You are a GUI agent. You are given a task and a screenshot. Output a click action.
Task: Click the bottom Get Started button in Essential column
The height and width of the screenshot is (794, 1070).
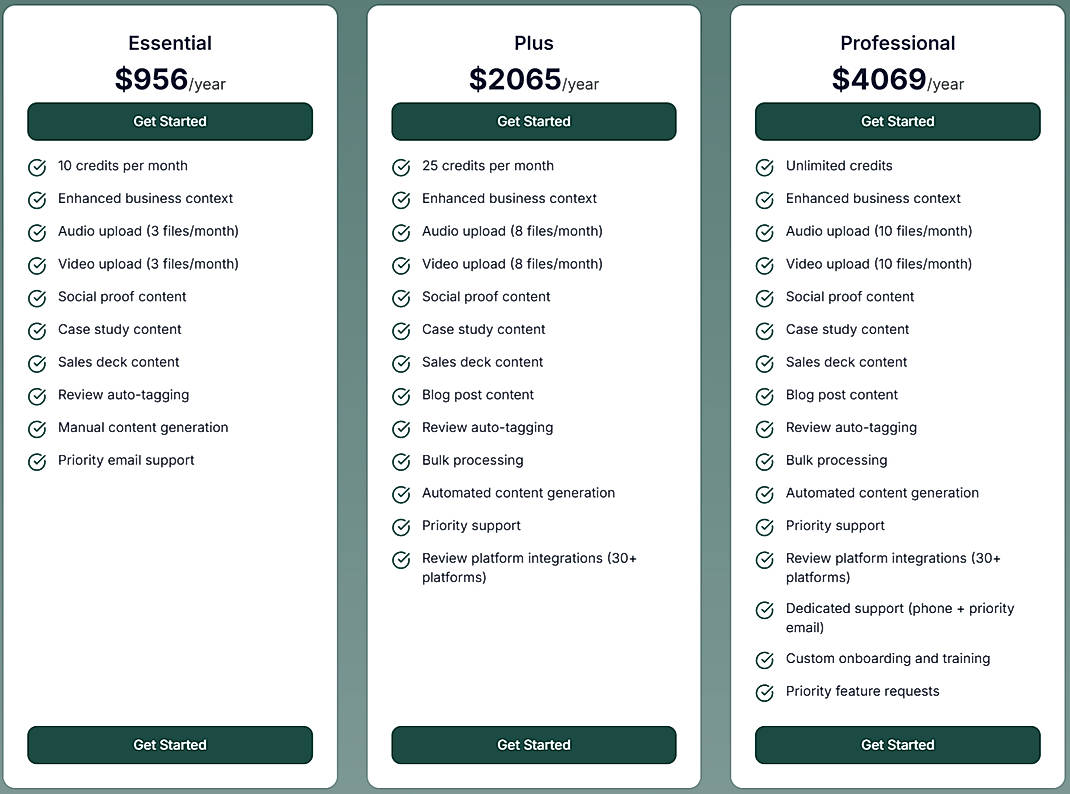tap(170, 745)
